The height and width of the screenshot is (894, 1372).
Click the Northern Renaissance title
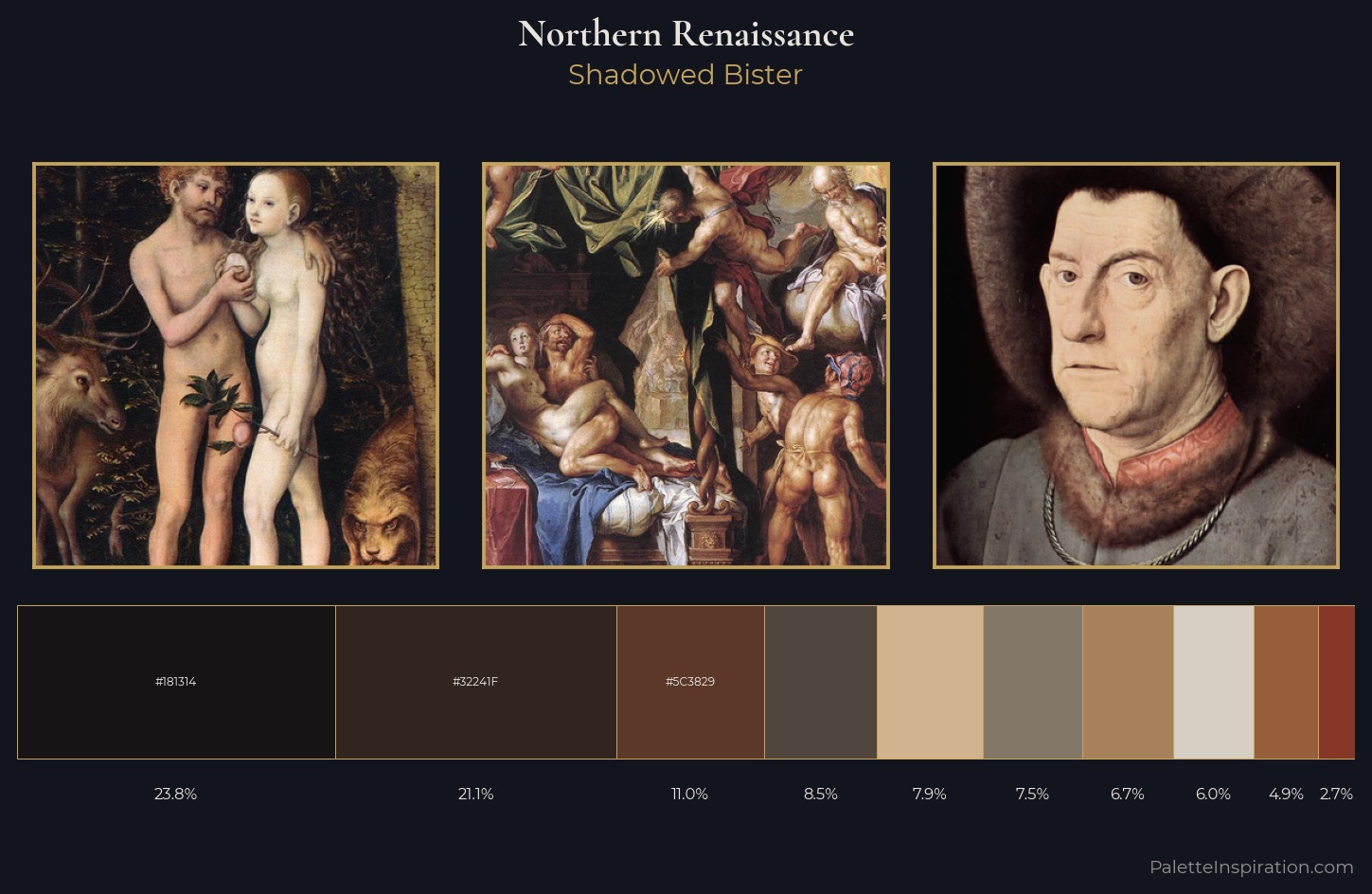pos(686,34)
